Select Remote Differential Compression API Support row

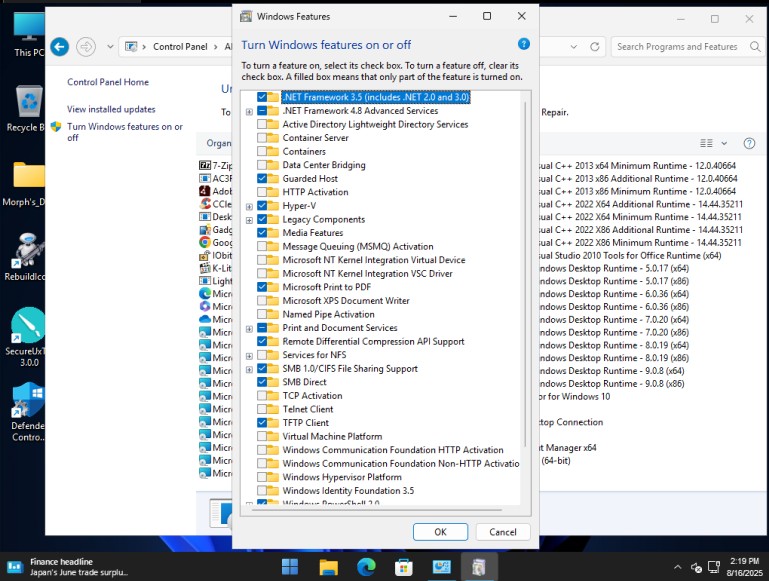click(373, 341)
